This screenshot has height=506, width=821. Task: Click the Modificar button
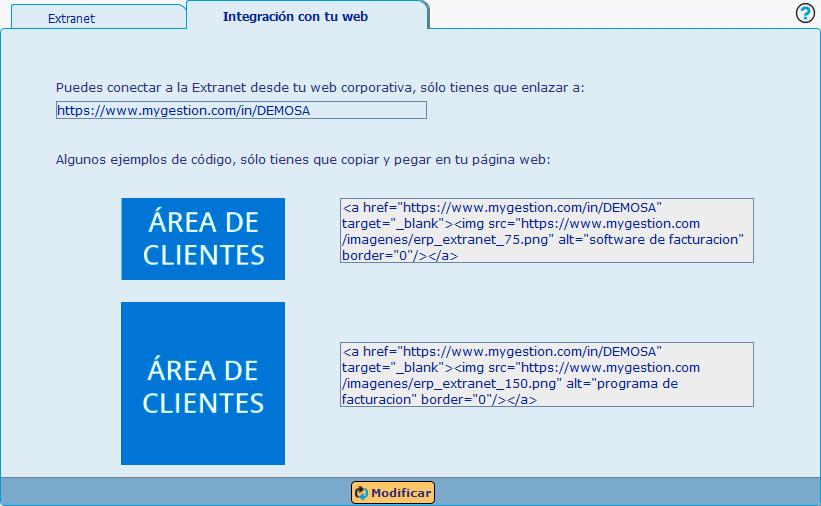pos(393,492)
